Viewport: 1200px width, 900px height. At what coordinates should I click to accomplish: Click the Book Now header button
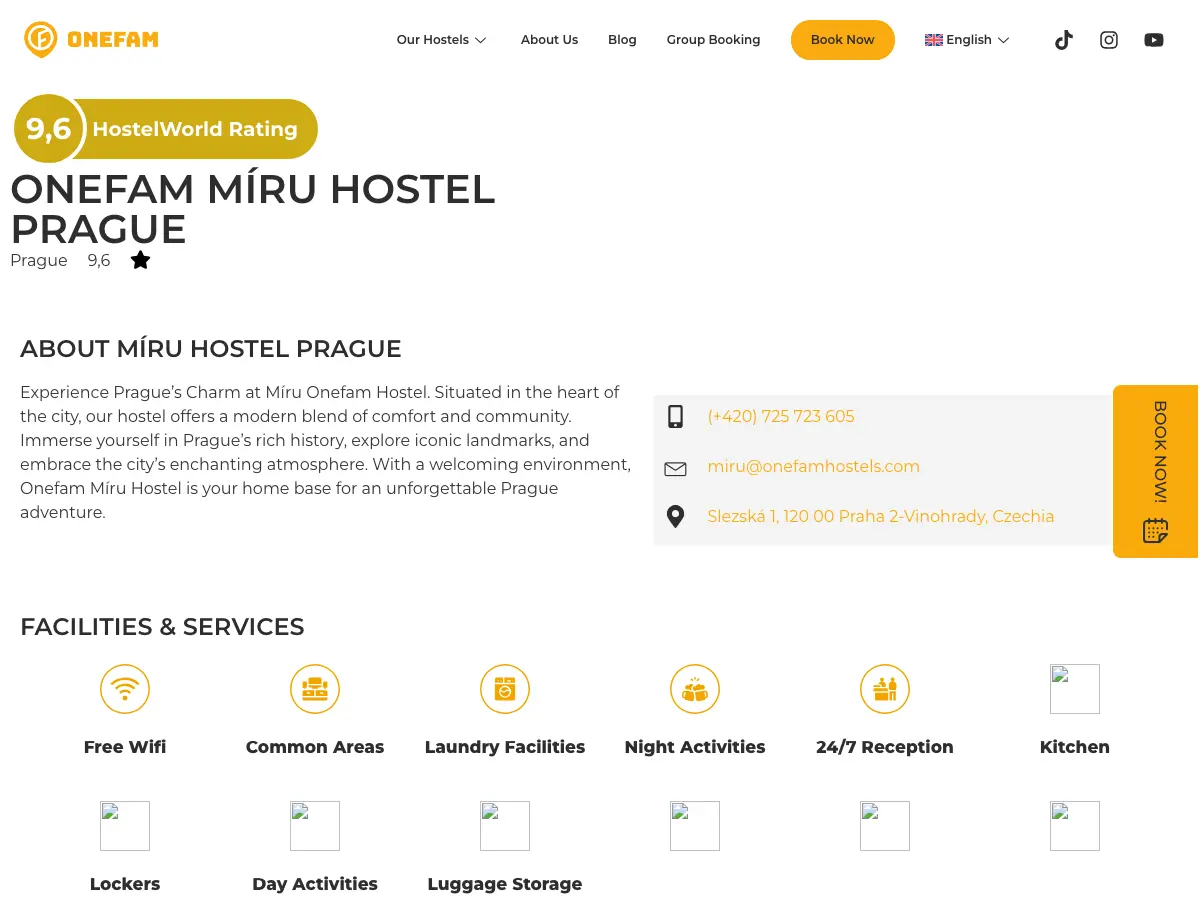click(843, 40)
